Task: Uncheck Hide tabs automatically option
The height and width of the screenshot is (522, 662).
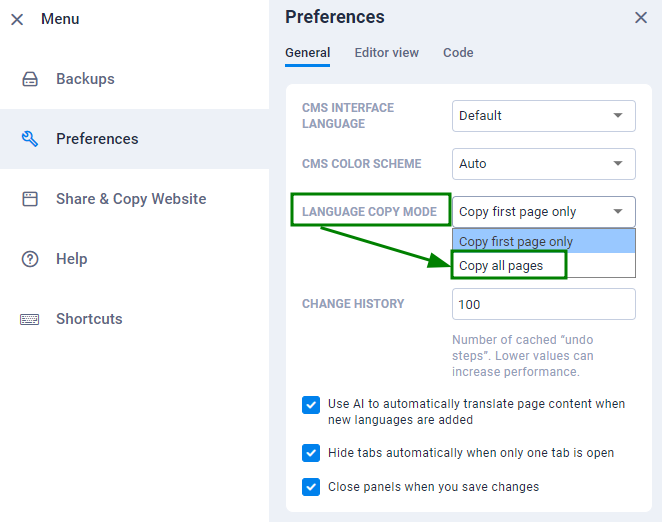Action: point(311,453)
